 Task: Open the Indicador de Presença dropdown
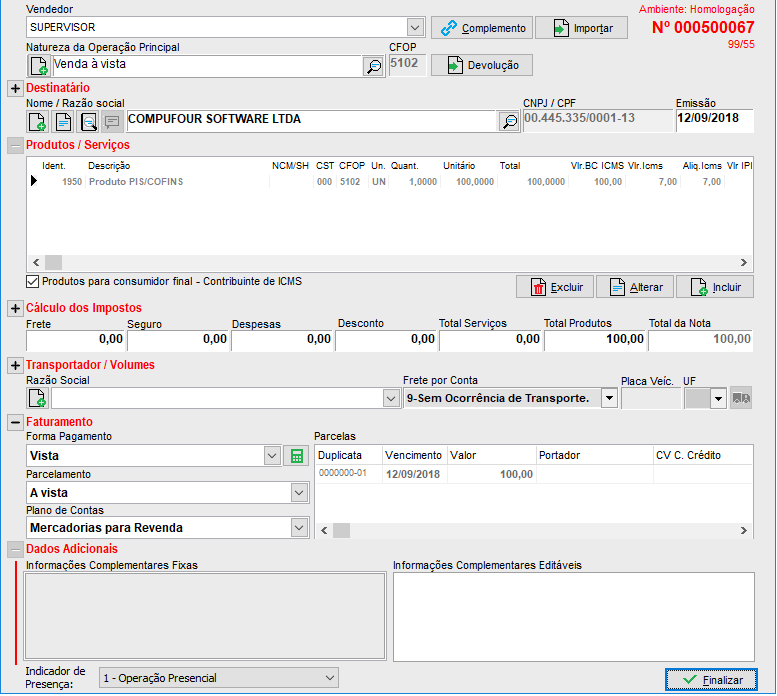pyautogui.click(x=330, y=678)
